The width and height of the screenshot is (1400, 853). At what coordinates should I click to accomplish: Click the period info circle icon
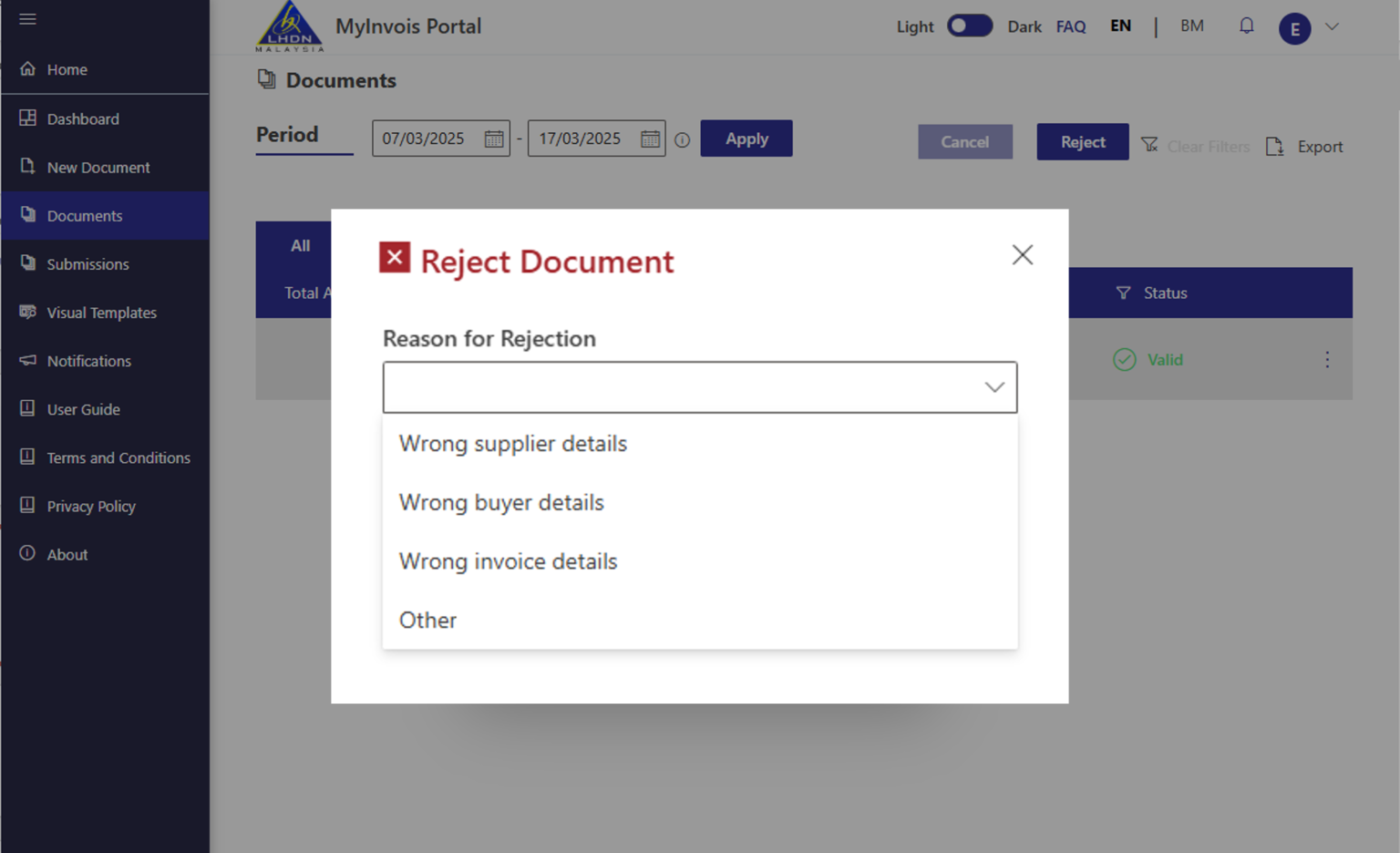click(682, 139)
